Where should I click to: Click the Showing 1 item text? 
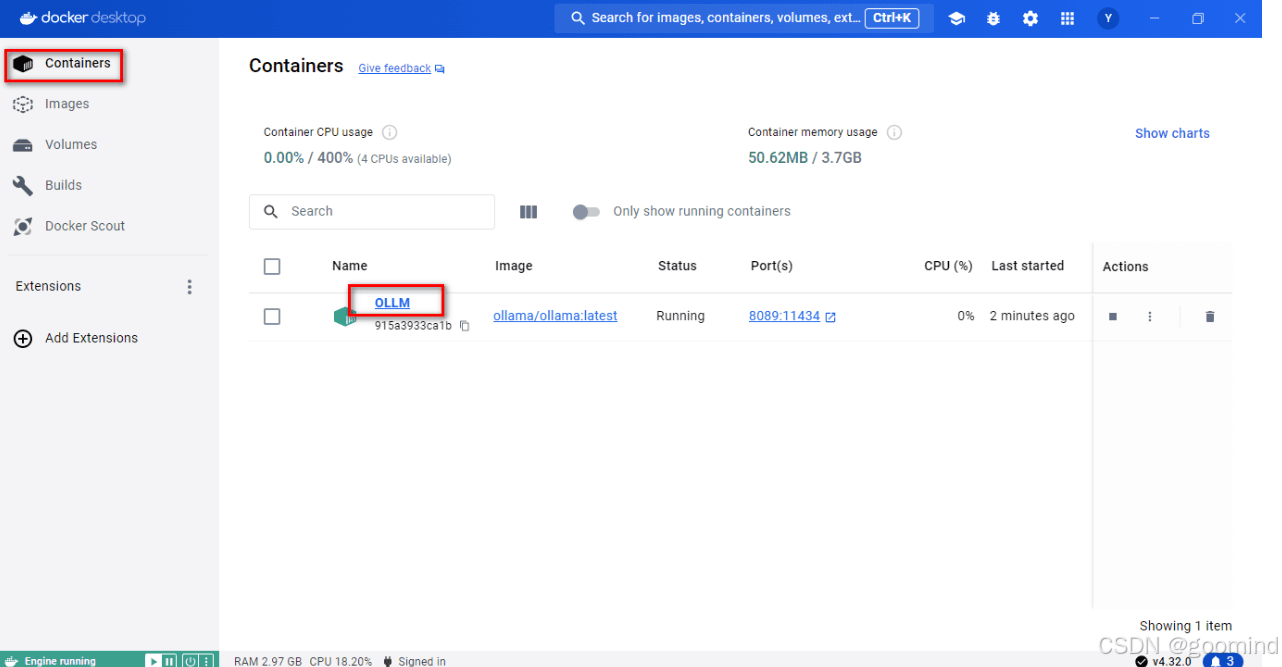coord(1185,626)
